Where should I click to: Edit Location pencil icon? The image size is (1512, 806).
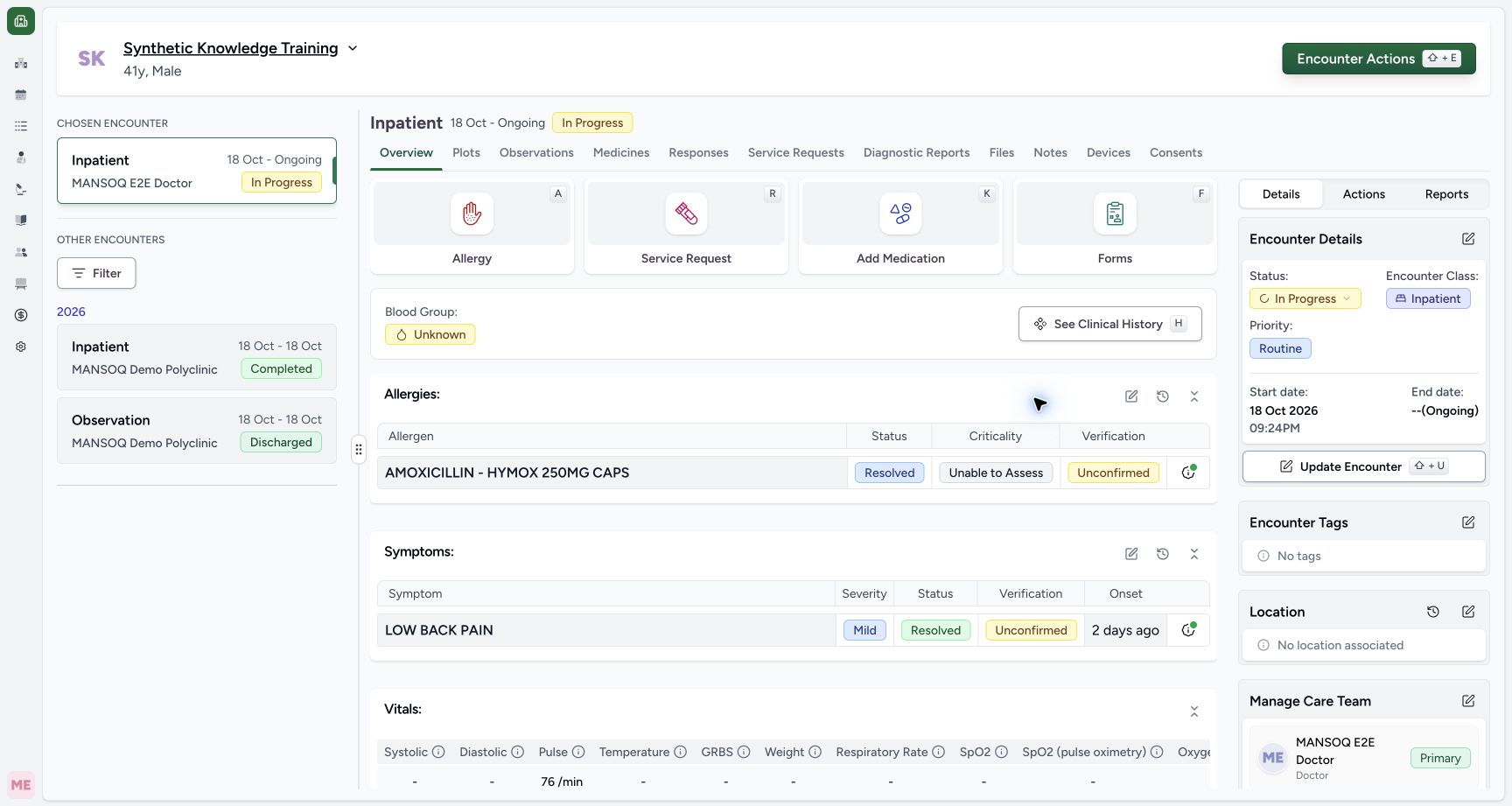coord(1468,612)
